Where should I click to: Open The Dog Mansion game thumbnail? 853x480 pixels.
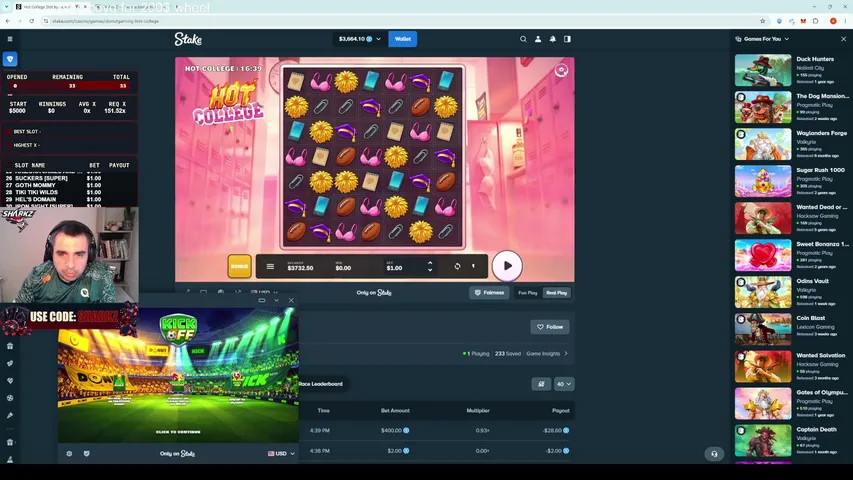click(x=763, y=107)
